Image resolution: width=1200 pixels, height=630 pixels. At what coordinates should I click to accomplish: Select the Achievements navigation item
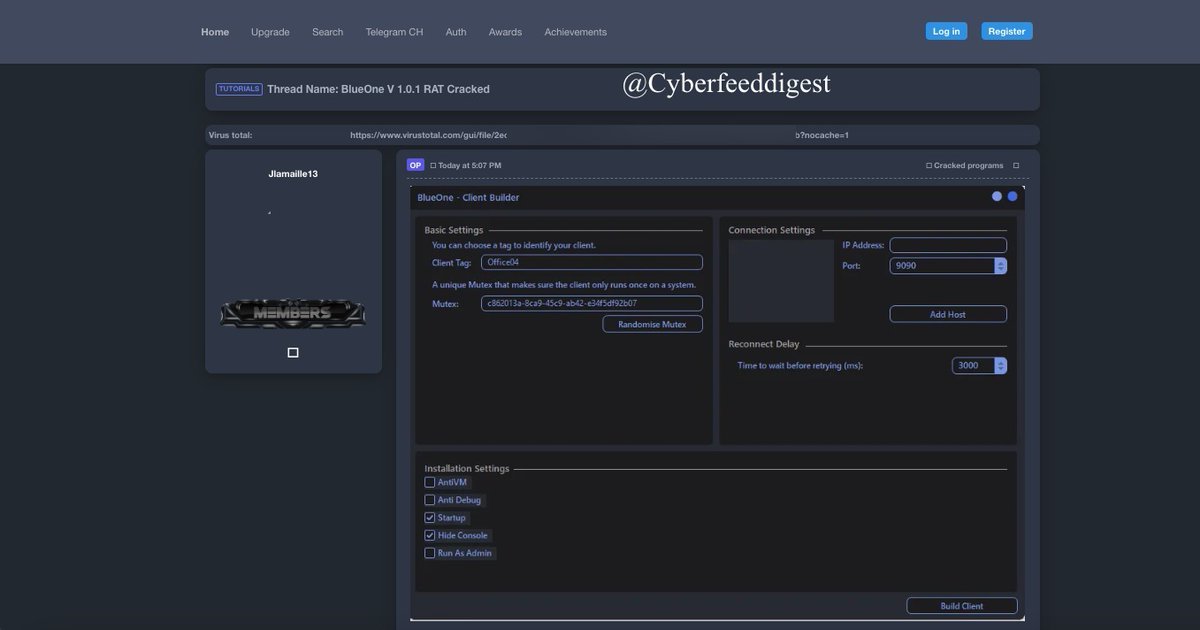tap(575, 29)
